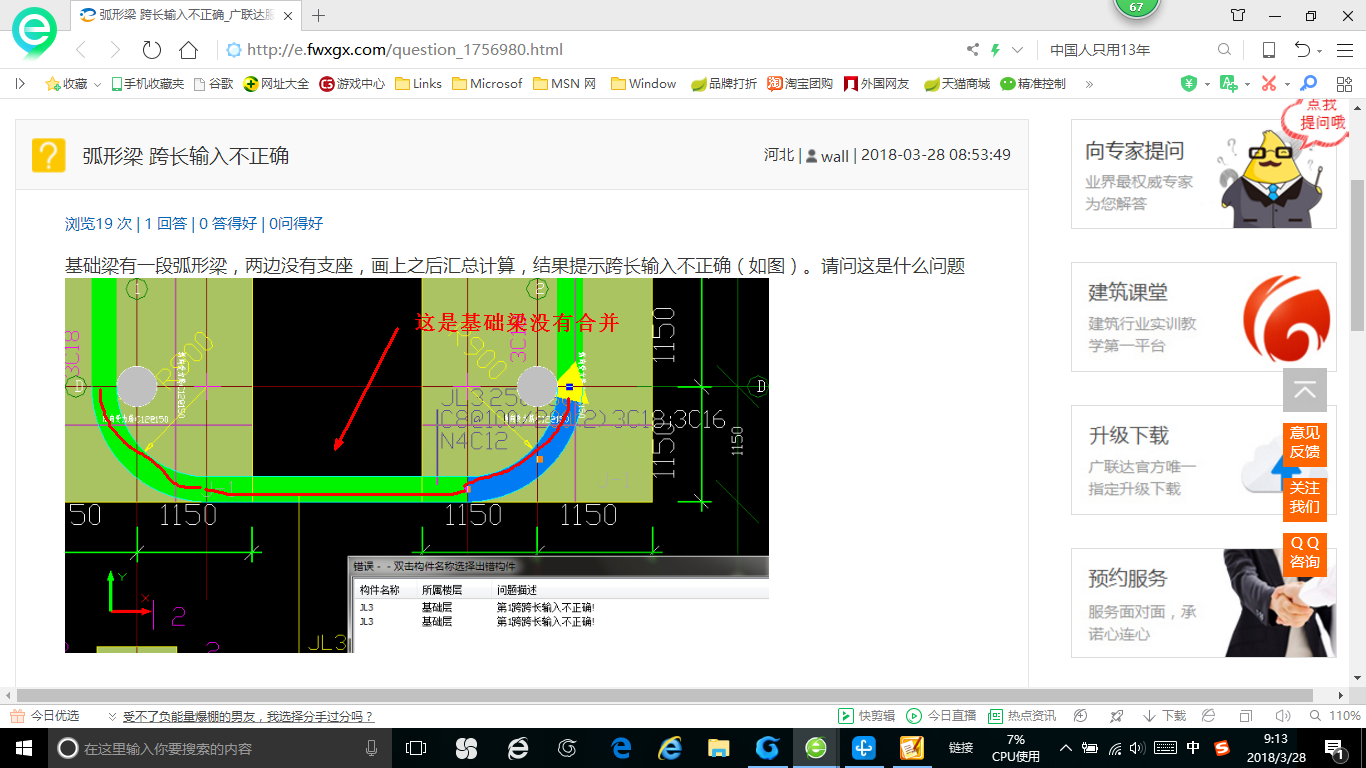Open the Edge browser taskbar icon
The width and height of the screenshot is (1366, 768).
click(x=621, y=747)
